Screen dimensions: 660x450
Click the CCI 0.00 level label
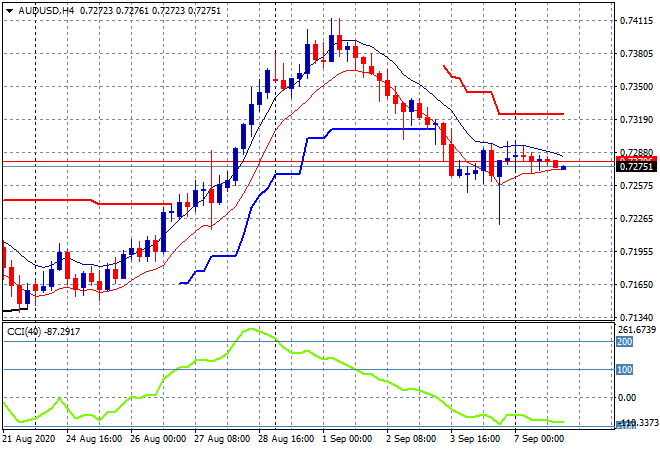click(x=627, y=397)
